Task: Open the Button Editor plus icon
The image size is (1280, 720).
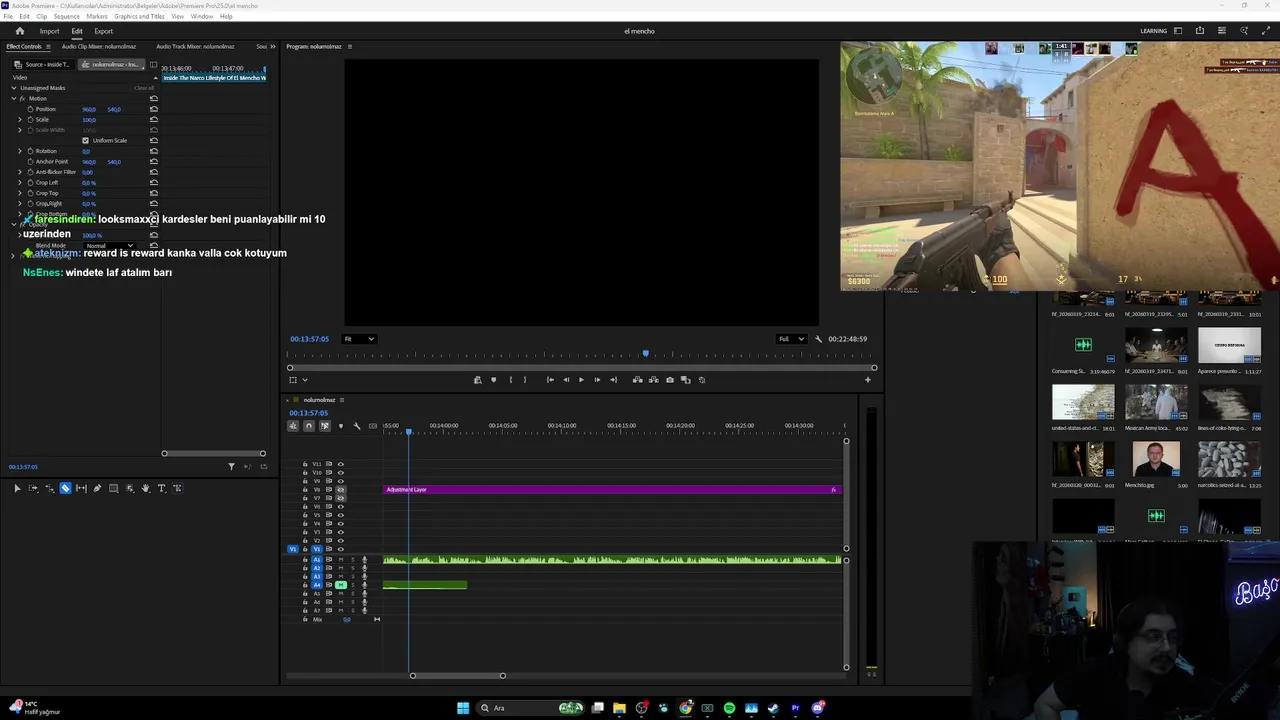Action: 868,380
